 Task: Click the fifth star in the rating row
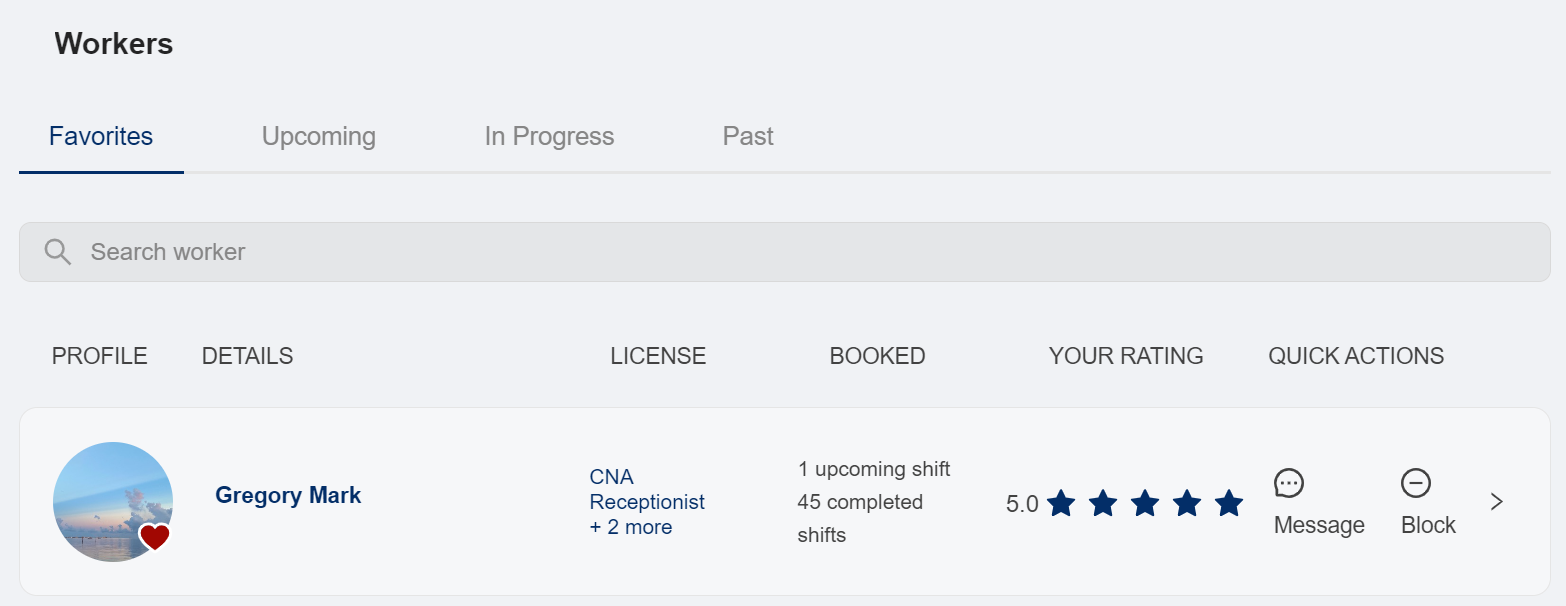point(1230,504)
